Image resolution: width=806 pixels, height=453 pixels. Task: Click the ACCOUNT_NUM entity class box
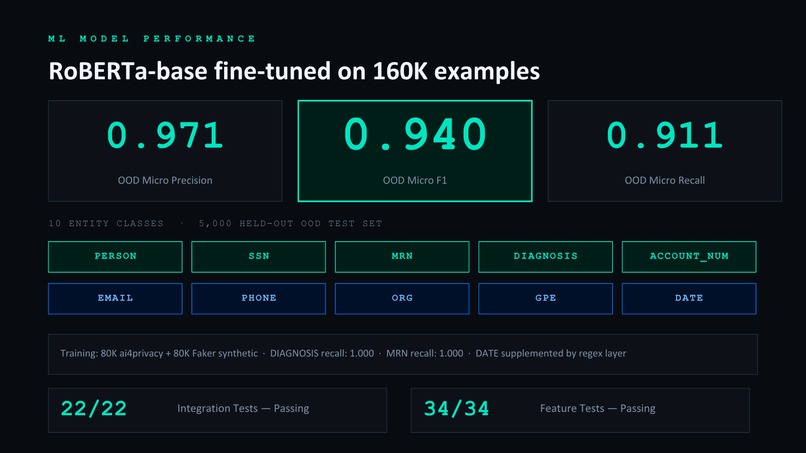[x=689, y=257]
